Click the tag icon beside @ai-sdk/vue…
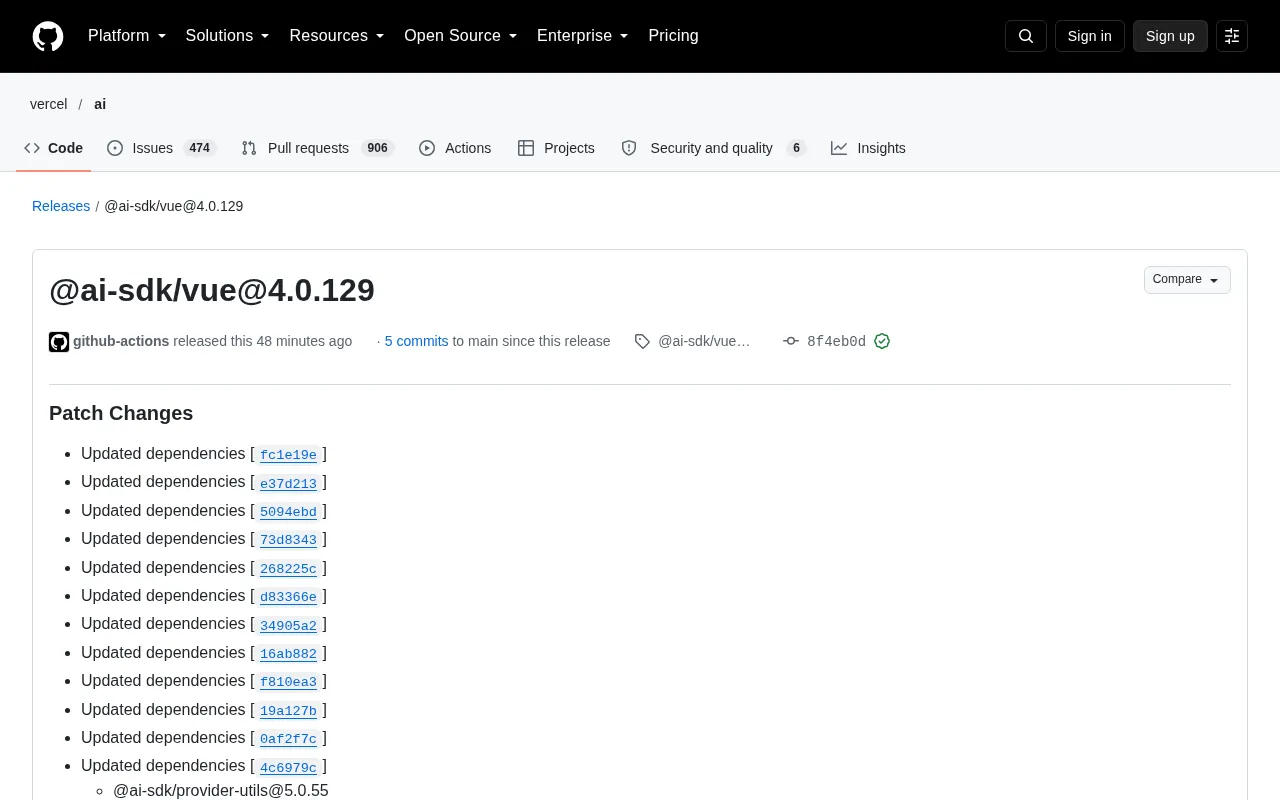 [642, 341]
